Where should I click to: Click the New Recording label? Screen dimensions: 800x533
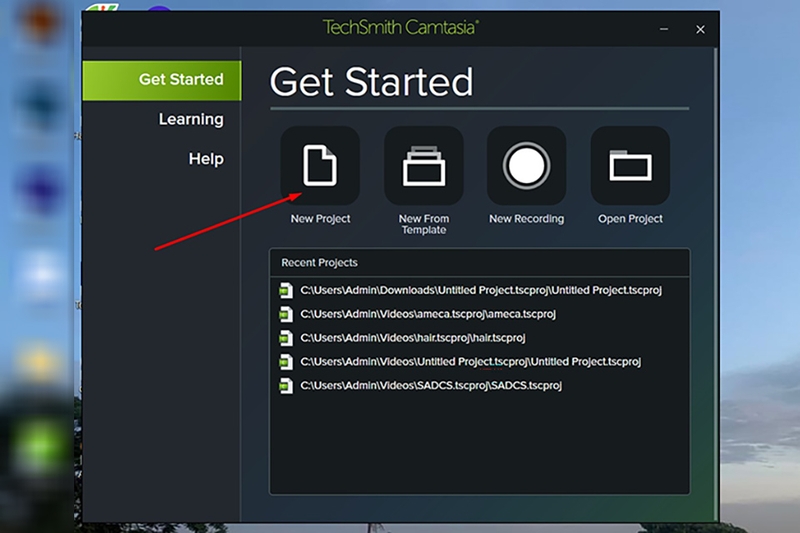pos(527,219)
